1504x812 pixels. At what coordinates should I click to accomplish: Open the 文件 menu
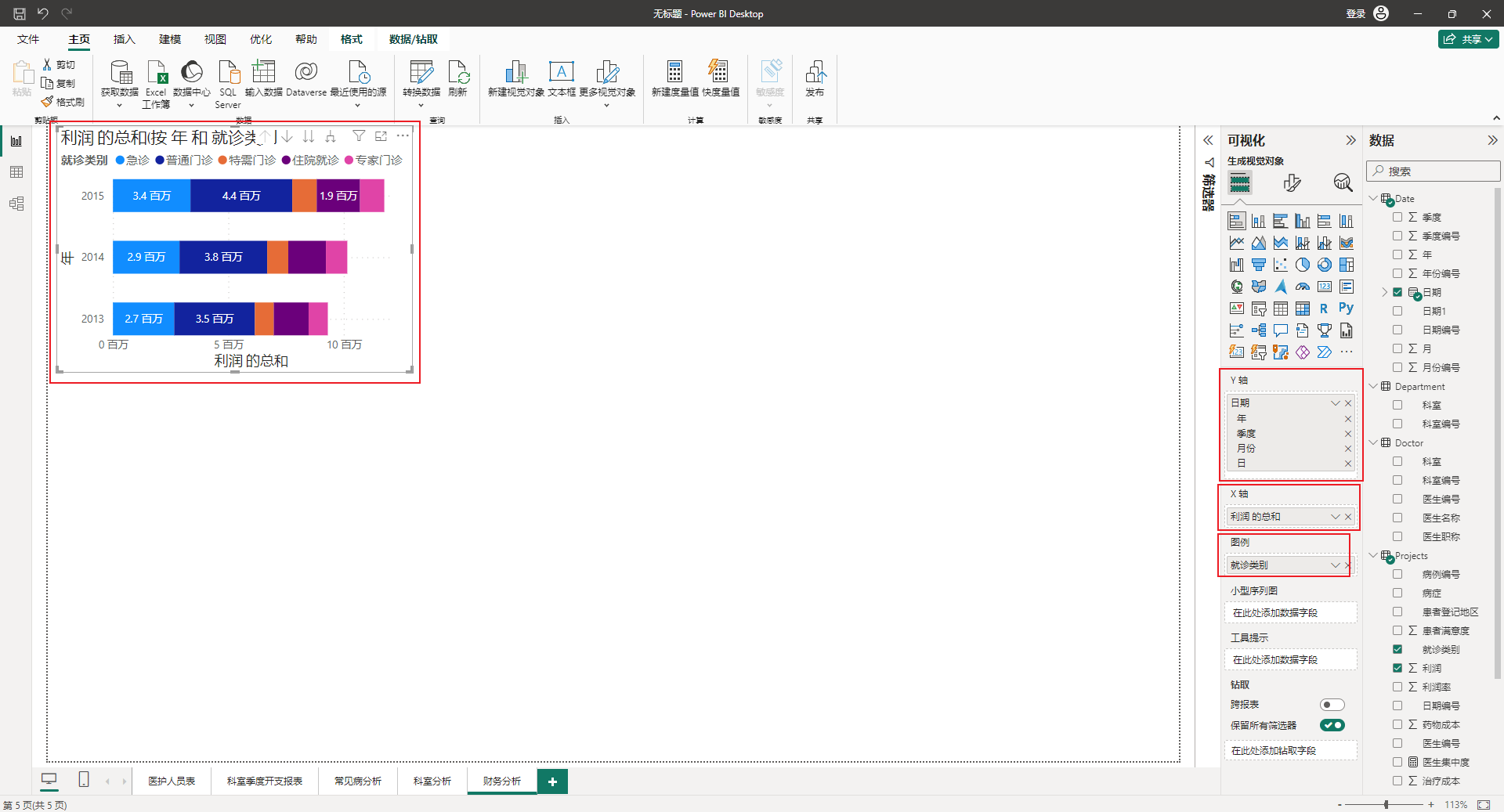tap(28, 39)
